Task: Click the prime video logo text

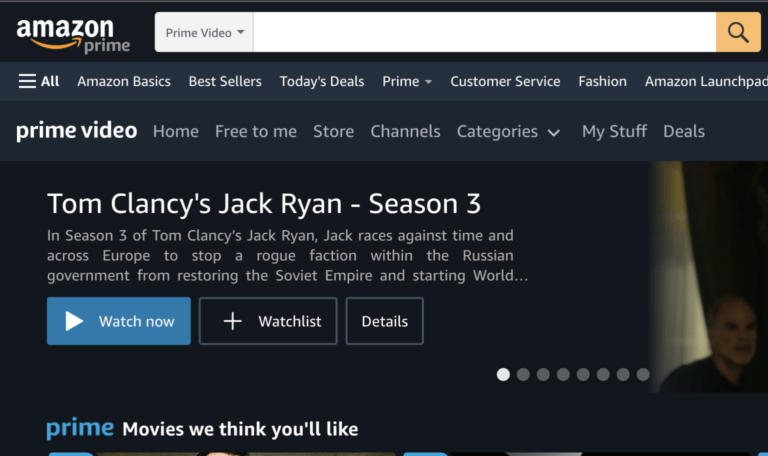Action: tap(76, 131)
